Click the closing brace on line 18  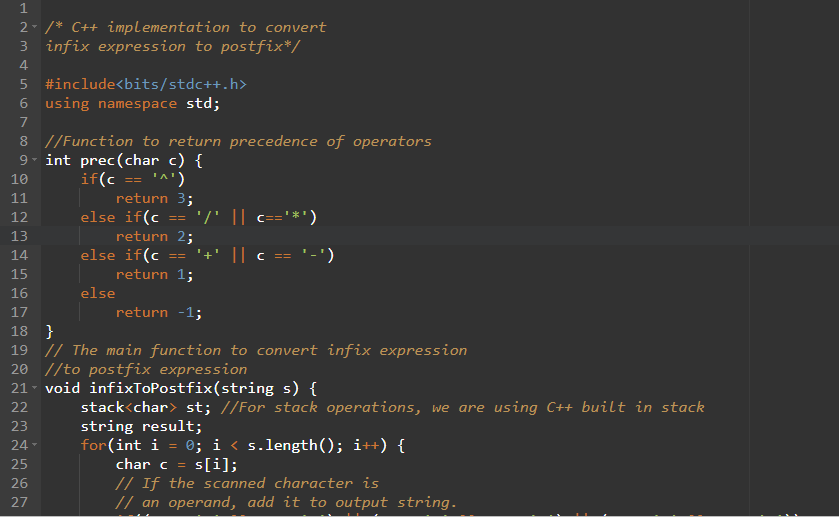coord(50,331)
